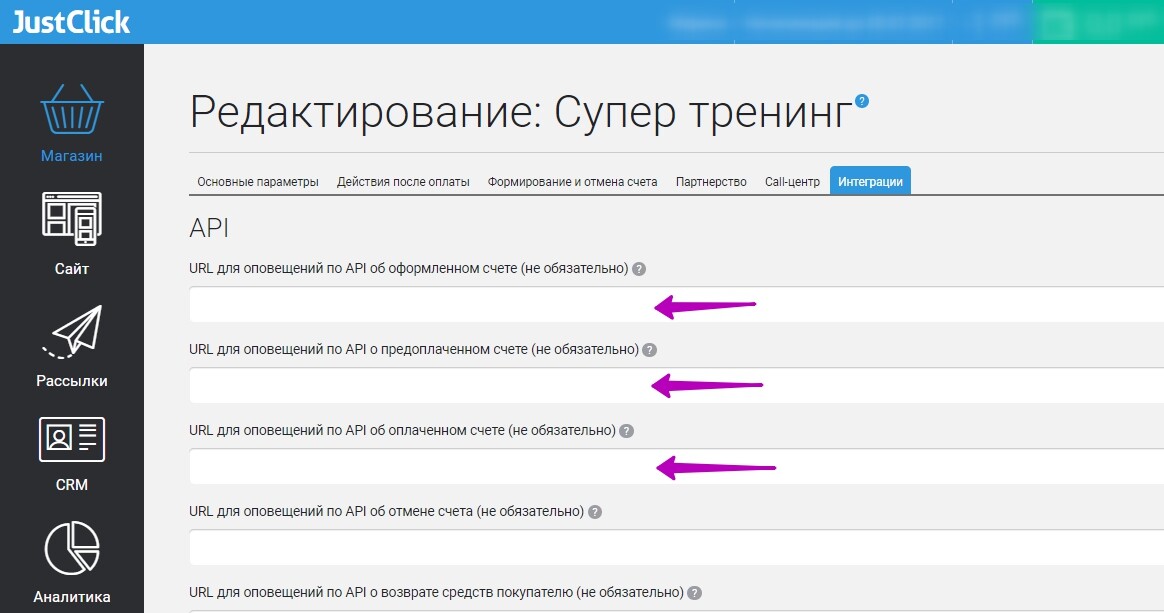This screenshot has width=1164, height=613.
Task: Click help icon for оформленном счете URL
Action: pos(638,269)
